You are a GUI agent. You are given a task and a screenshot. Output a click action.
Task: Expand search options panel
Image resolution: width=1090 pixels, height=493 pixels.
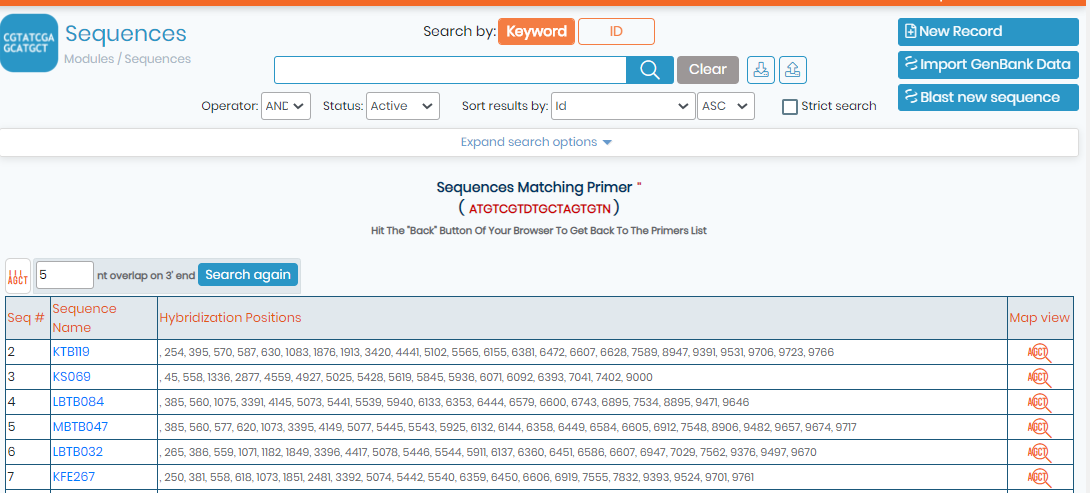pyautogui.click(x=536, y=142)
